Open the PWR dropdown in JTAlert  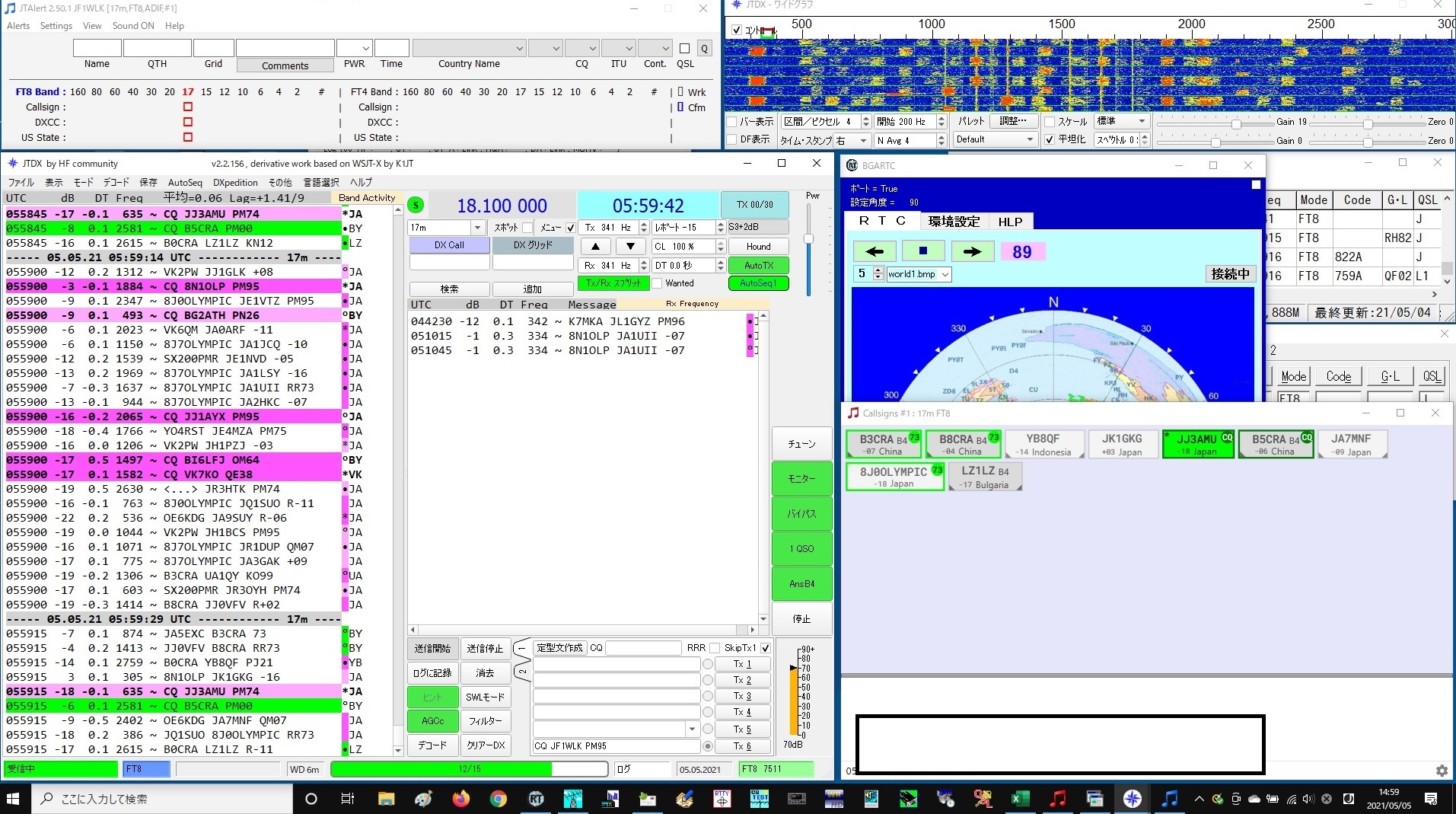pos(354,48)
